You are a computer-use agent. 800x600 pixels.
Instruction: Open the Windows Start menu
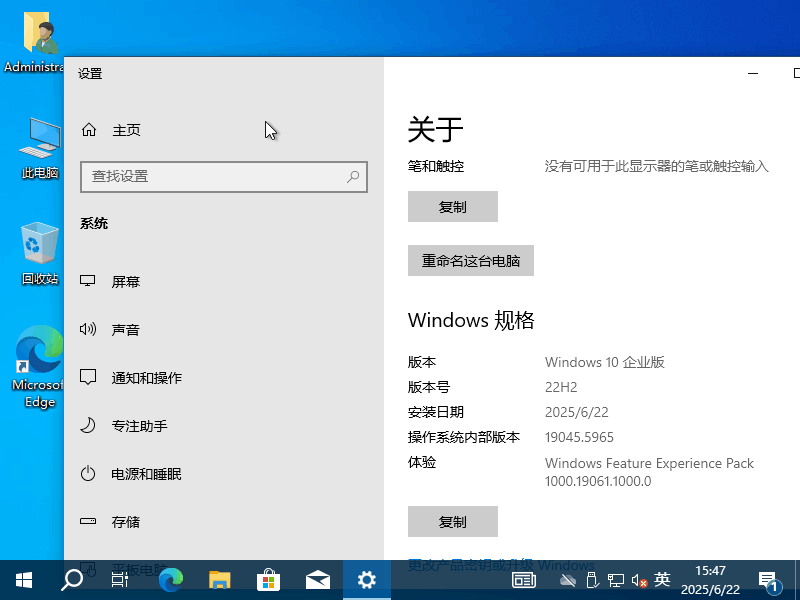(23, 580)
